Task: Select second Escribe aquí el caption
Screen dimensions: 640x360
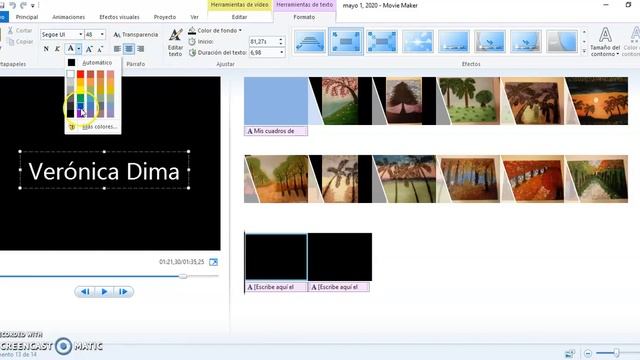Action: 339,287
